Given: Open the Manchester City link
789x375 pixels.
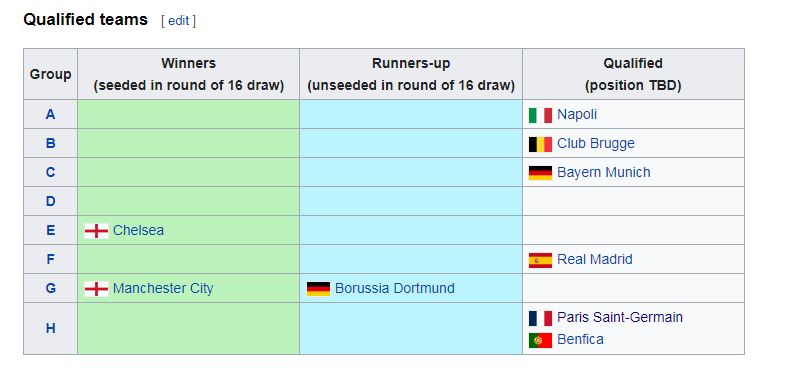Looking at the screenshot, I should (163, 288).
